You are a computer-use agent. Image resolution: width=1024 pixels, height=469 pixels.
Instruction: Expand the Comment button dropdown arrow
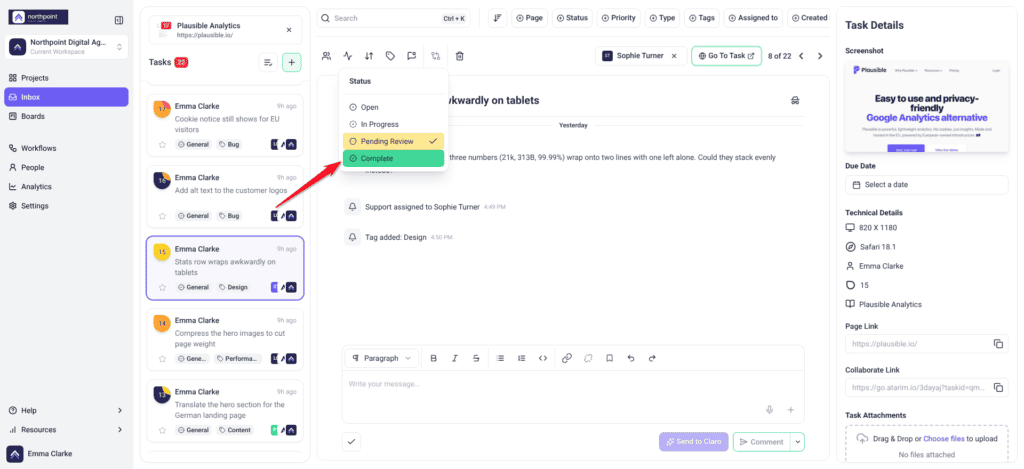797,442
